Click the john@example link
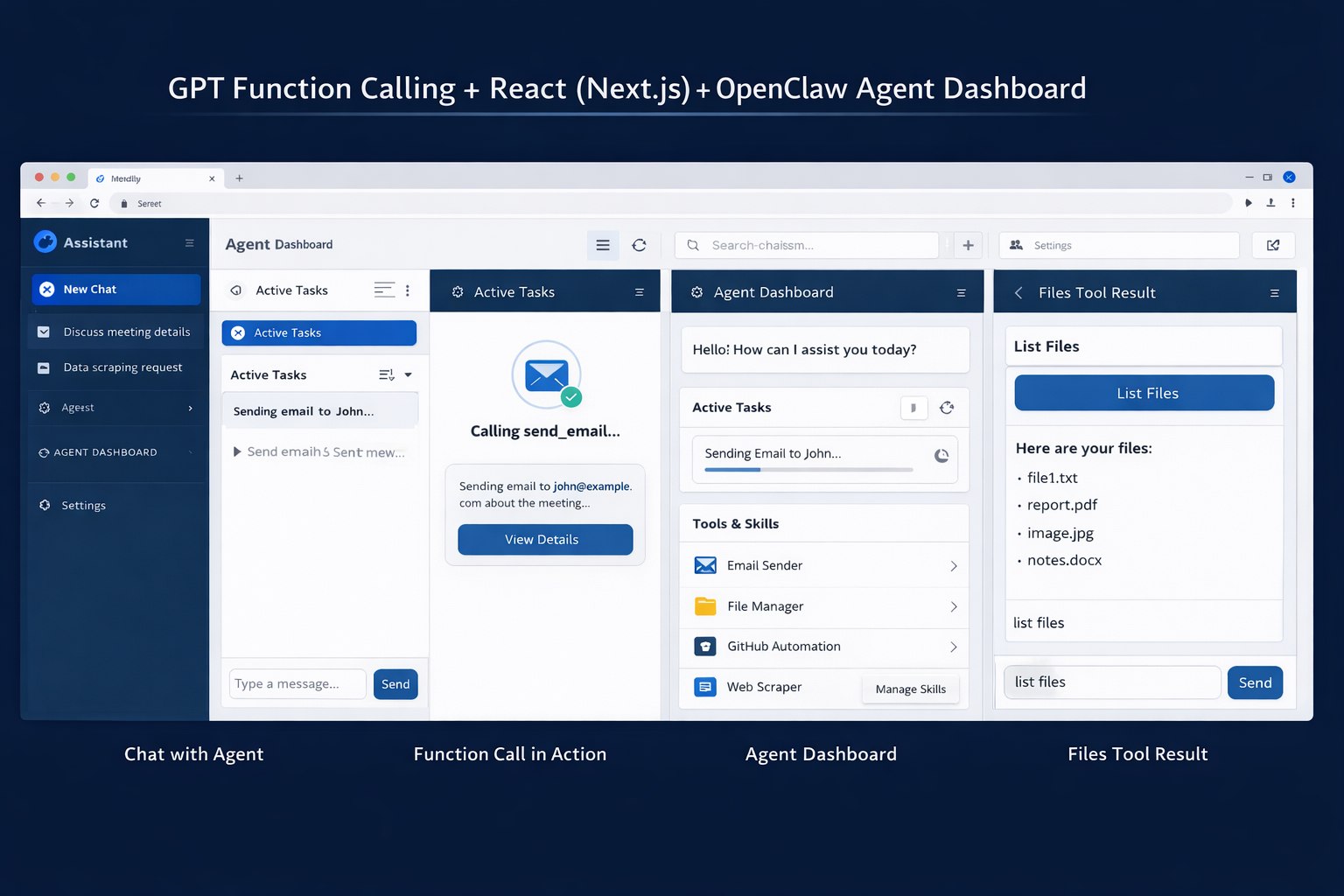This screenshot has height=896, width=1344. point(592,486)
